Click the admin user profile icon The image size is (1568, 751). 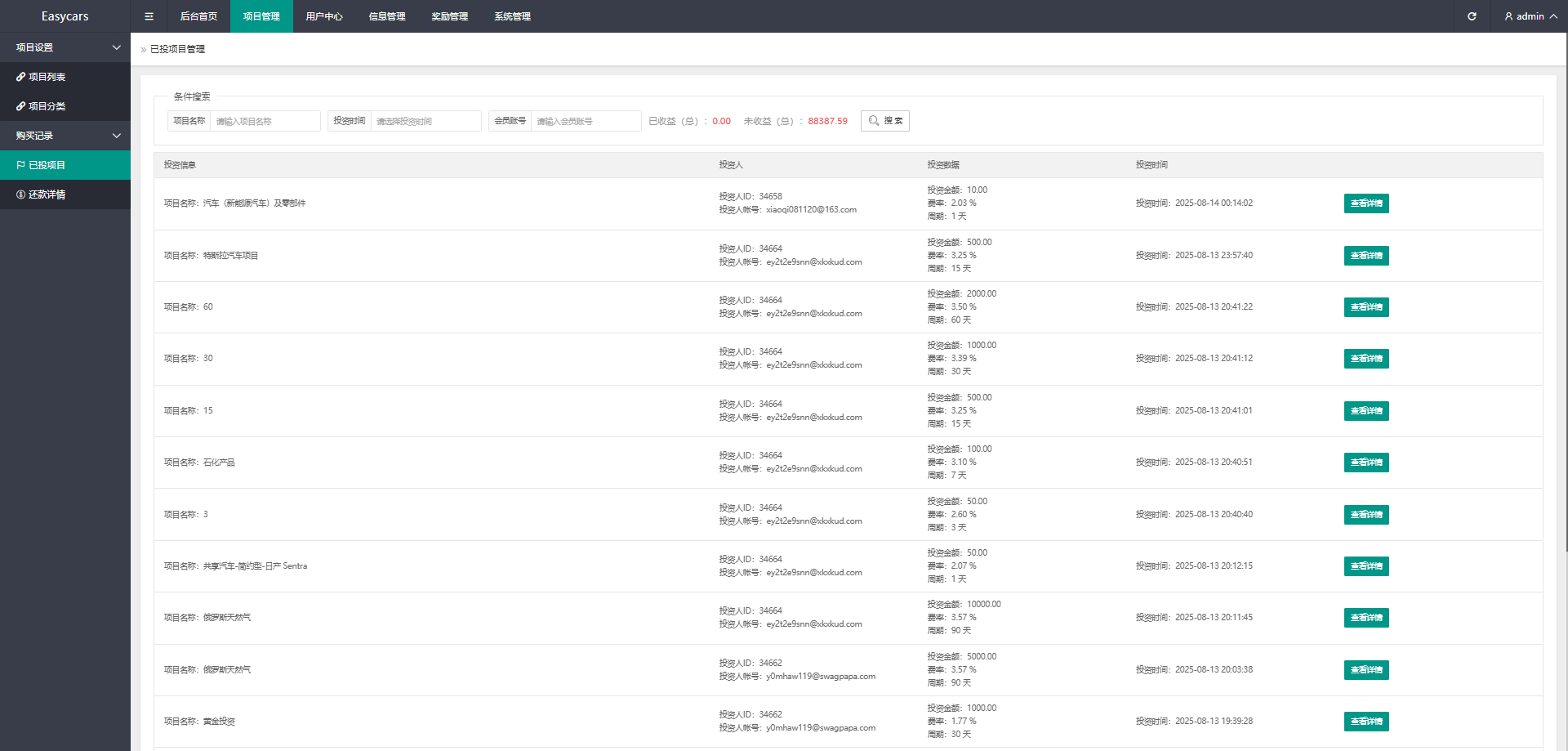pos(1508,16)
